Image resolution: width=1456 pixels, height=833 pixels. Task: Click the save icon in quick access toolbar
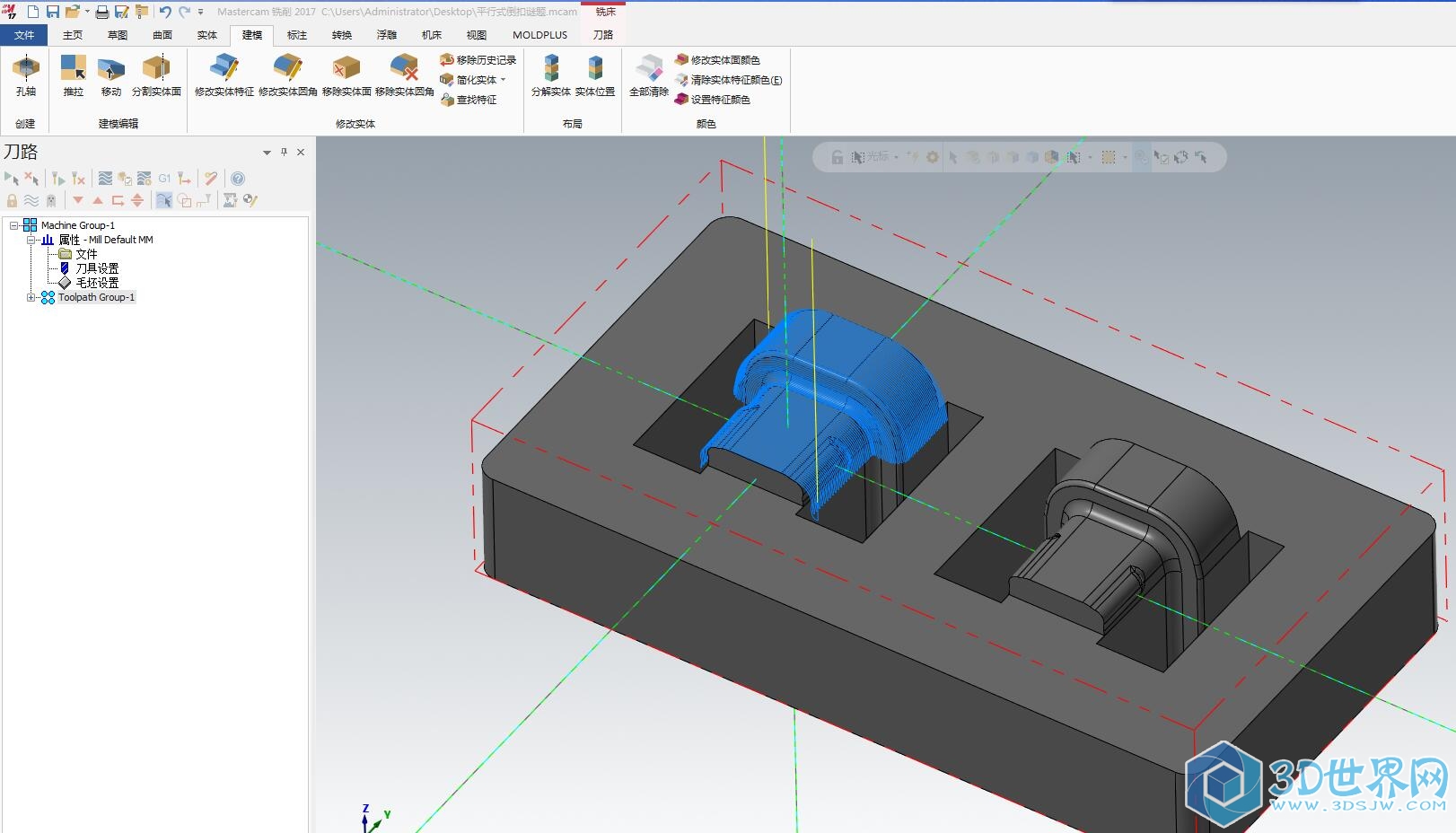point(53,12)
